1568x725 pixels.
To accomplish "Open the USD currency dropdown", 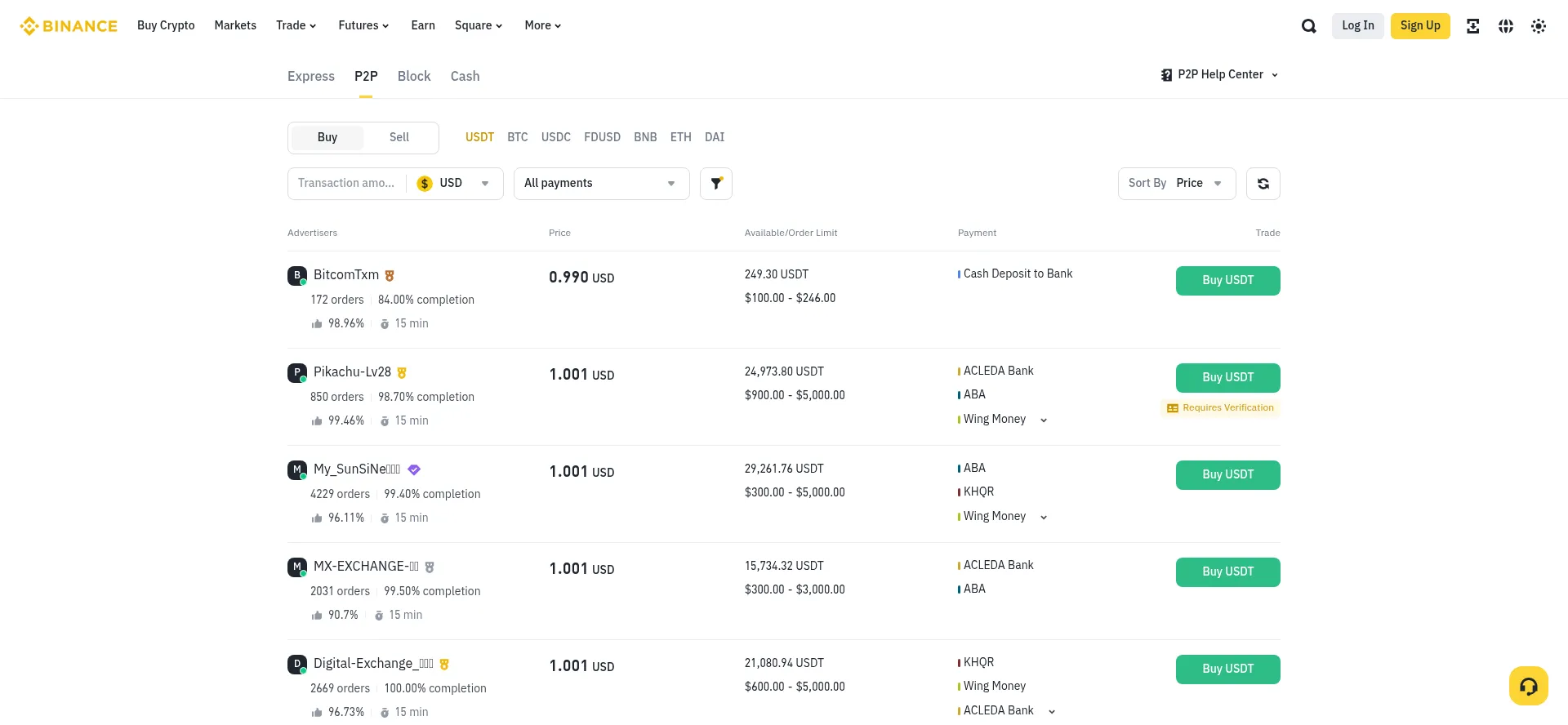I will pos(454,184).
